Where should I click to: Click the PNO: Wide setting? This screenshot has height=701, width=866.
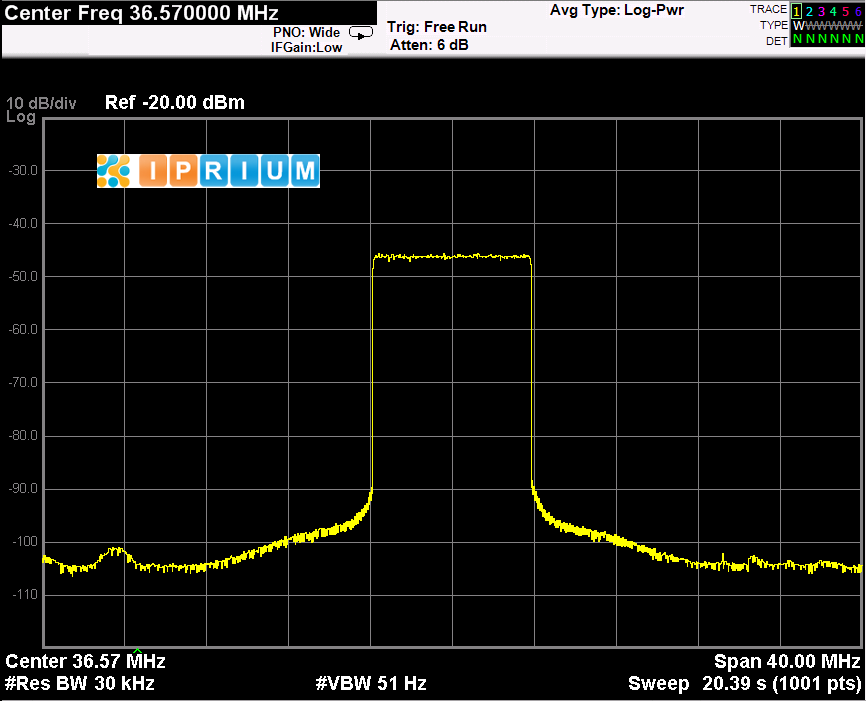coord(306,33)
